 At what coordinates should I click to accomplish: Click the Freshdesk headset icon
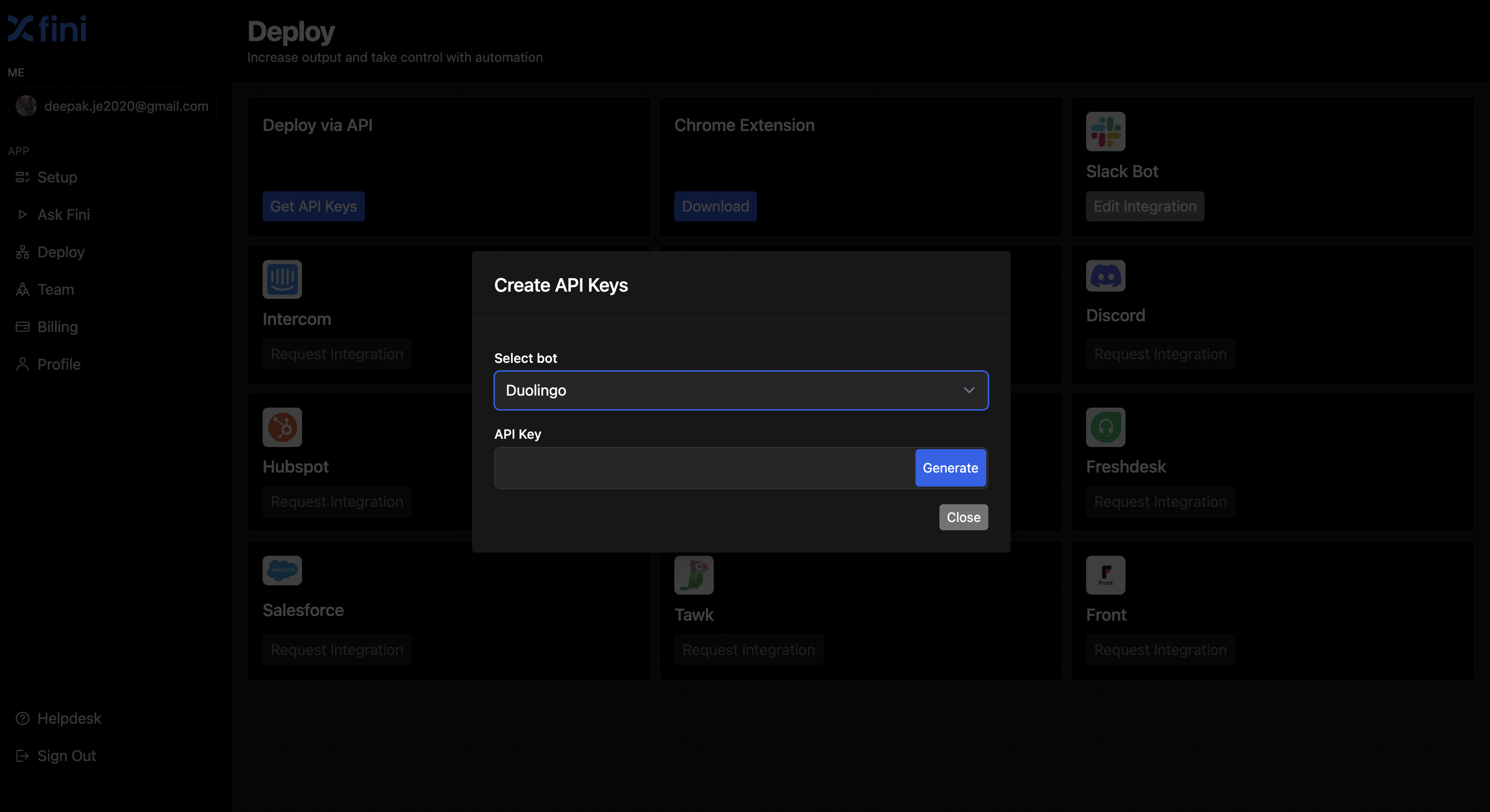pyautogui.click(x=1105, y=427)
